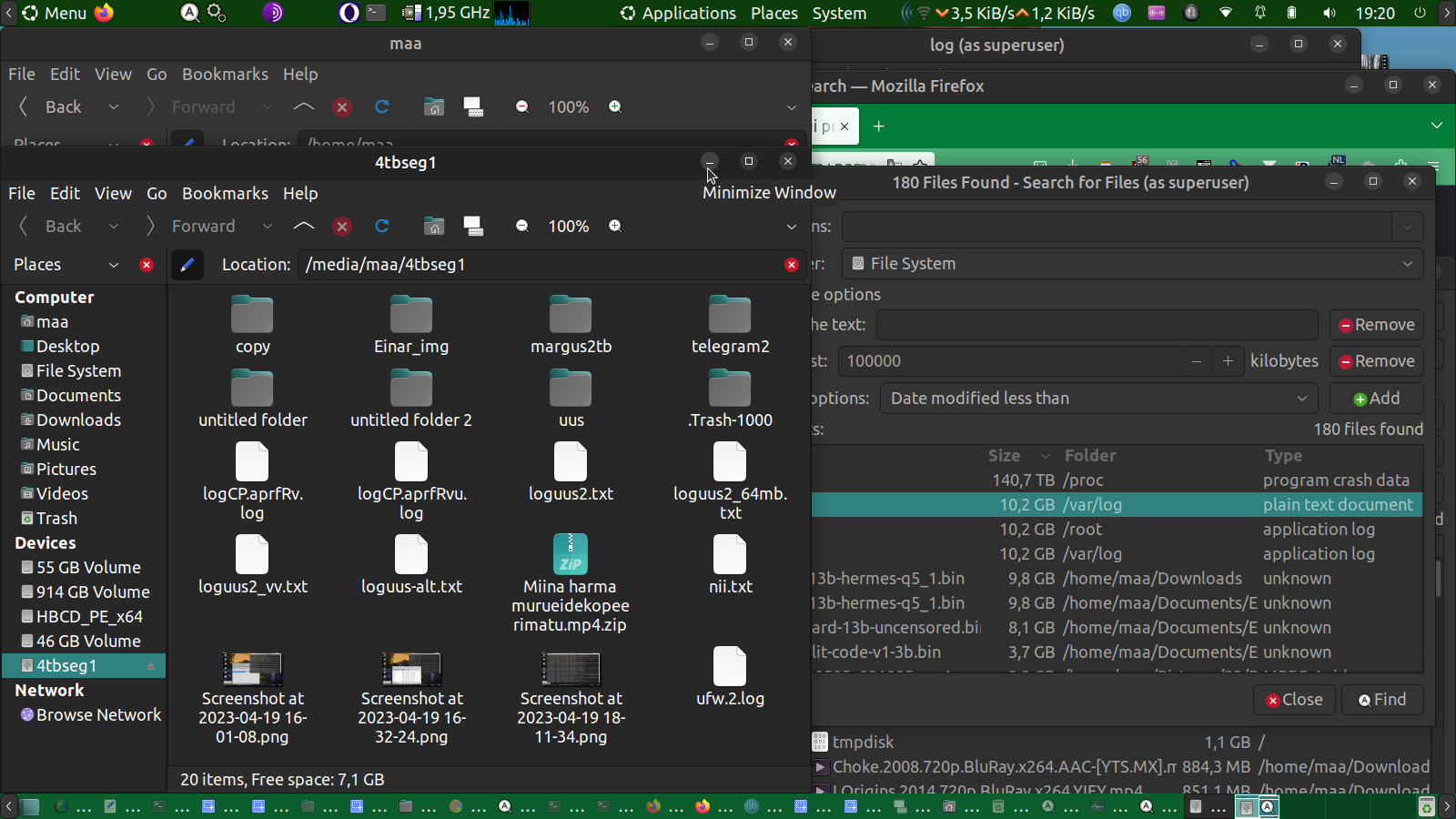Open the File System look-in folder dropdown

(x=1132, y=264)
